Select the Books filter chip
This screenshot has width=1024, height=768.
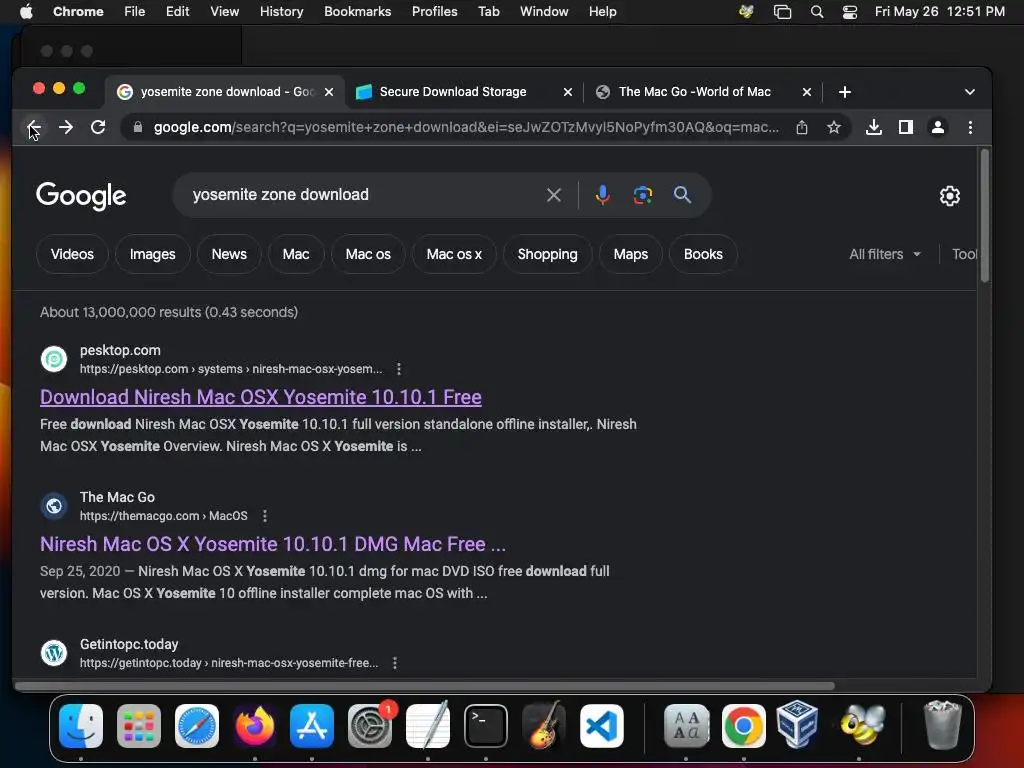click(x=703, y=254)
